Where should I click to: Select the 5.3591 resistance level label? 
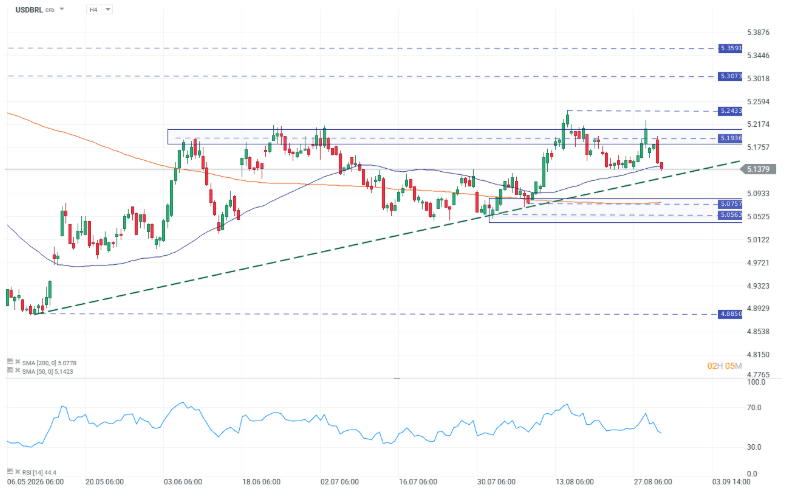(730, 49)
